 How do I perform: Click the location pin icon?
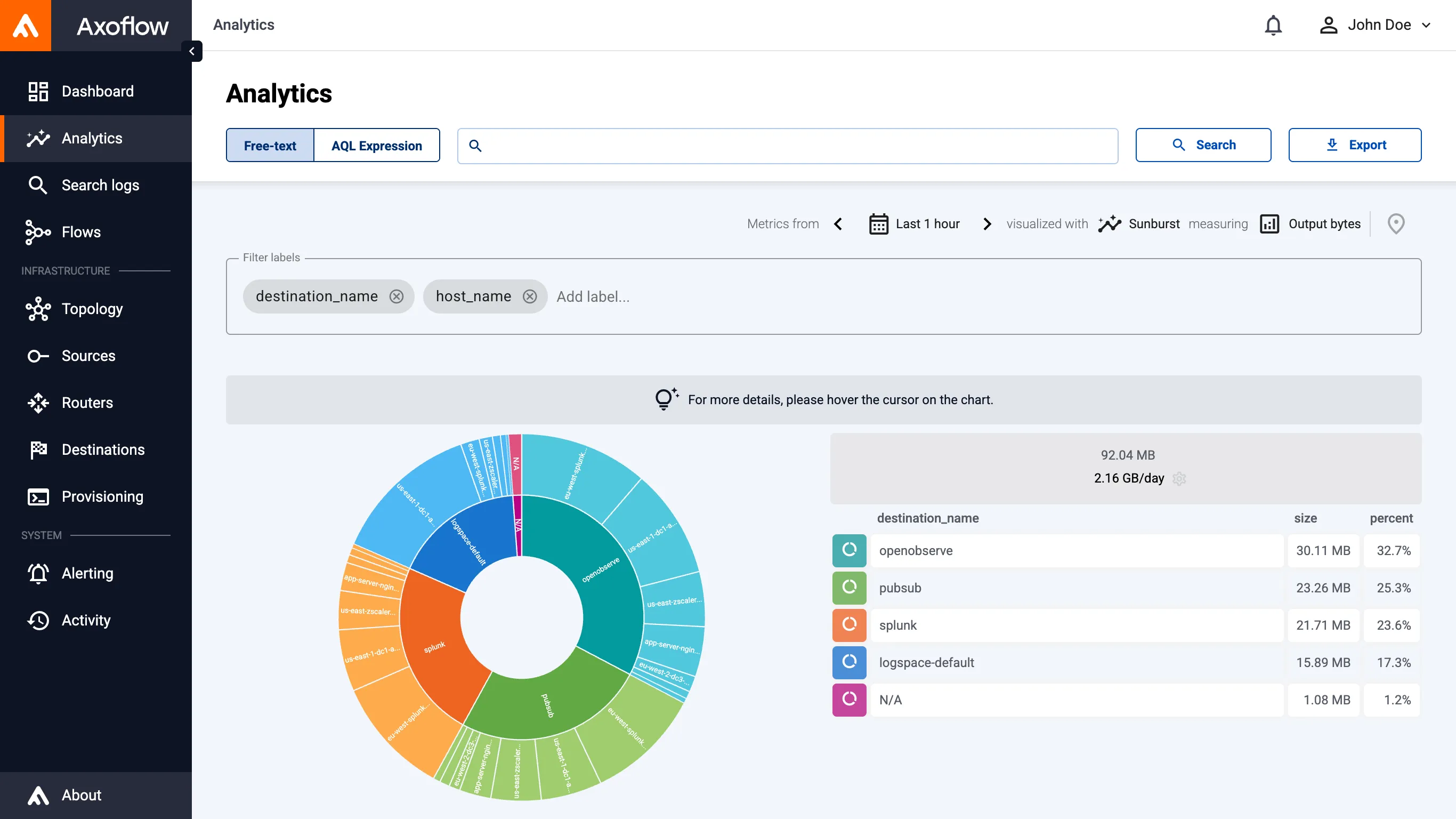point(1396,224)
